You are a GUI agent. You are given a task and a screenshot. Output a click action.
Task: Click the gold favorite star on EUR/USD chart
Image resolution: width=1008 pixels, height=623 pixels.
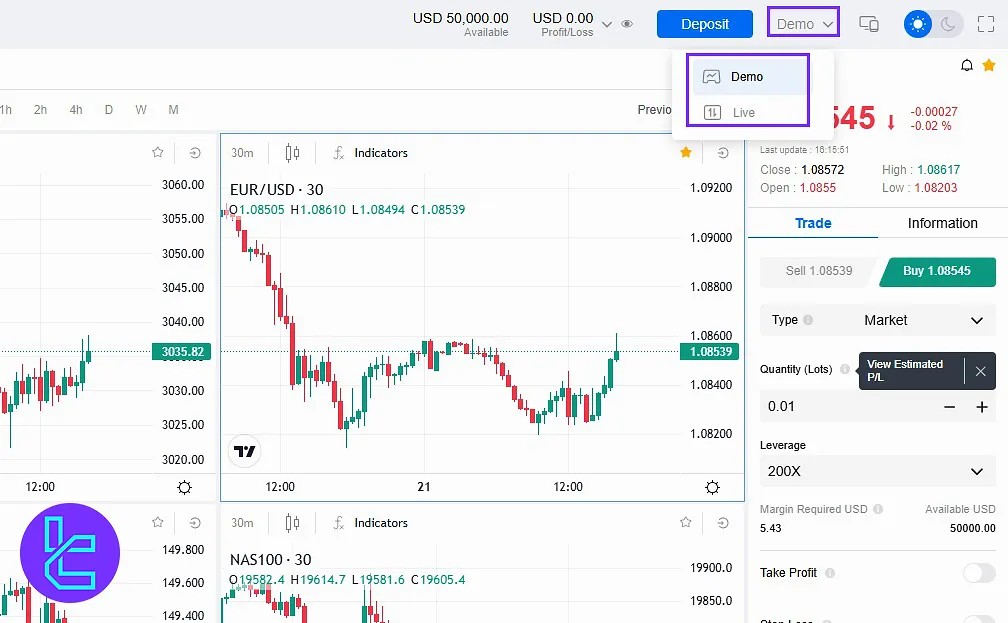(686, 153)
